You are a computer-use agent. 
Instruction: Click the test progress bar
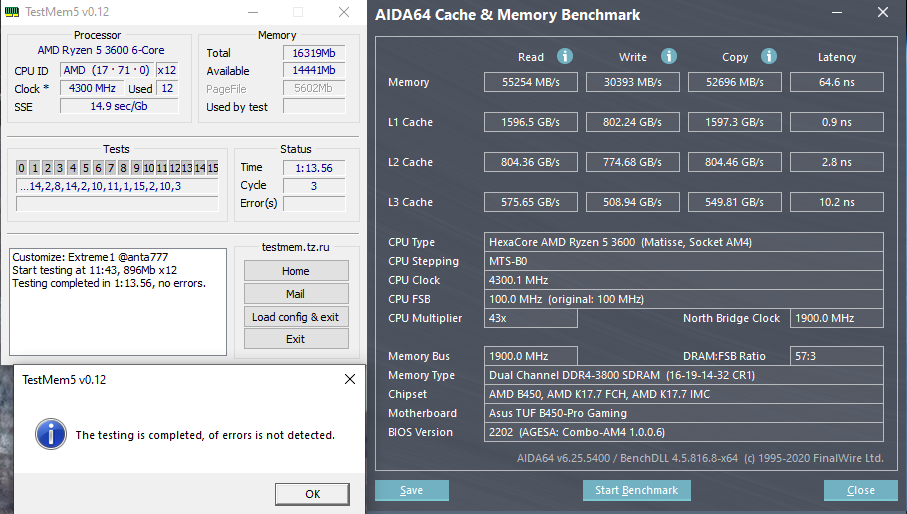(x=117, y=204)
